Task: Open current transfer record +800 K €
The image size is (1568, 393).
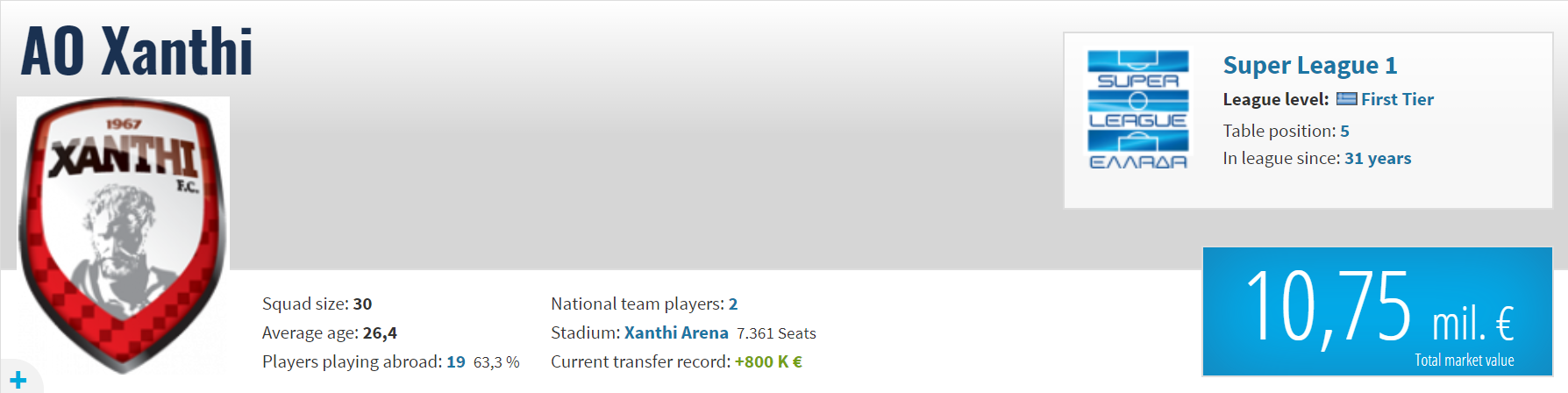Action: coord(768,361)
